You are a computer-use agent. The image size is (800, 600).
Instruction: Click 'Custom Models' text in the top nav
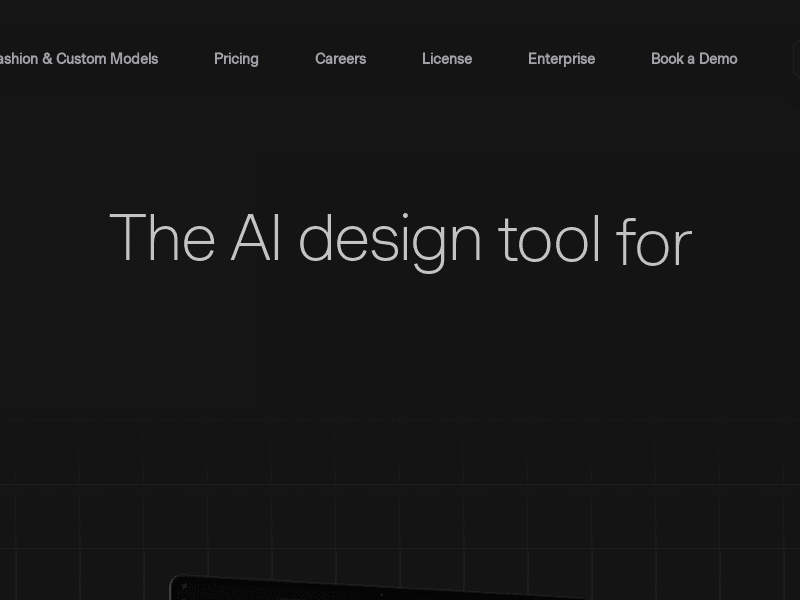pos(107,59)
